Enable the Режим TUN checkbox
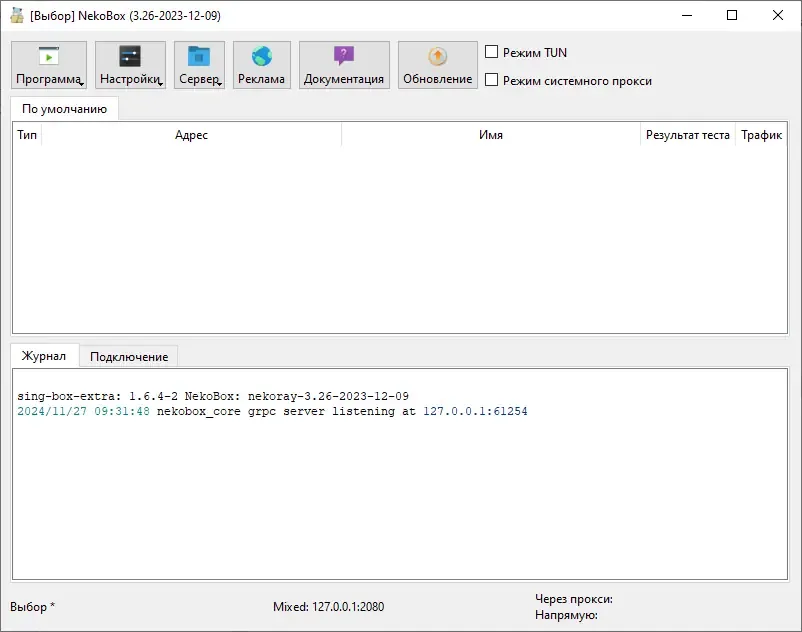802x632 pixels. click(x=491, y=52)
